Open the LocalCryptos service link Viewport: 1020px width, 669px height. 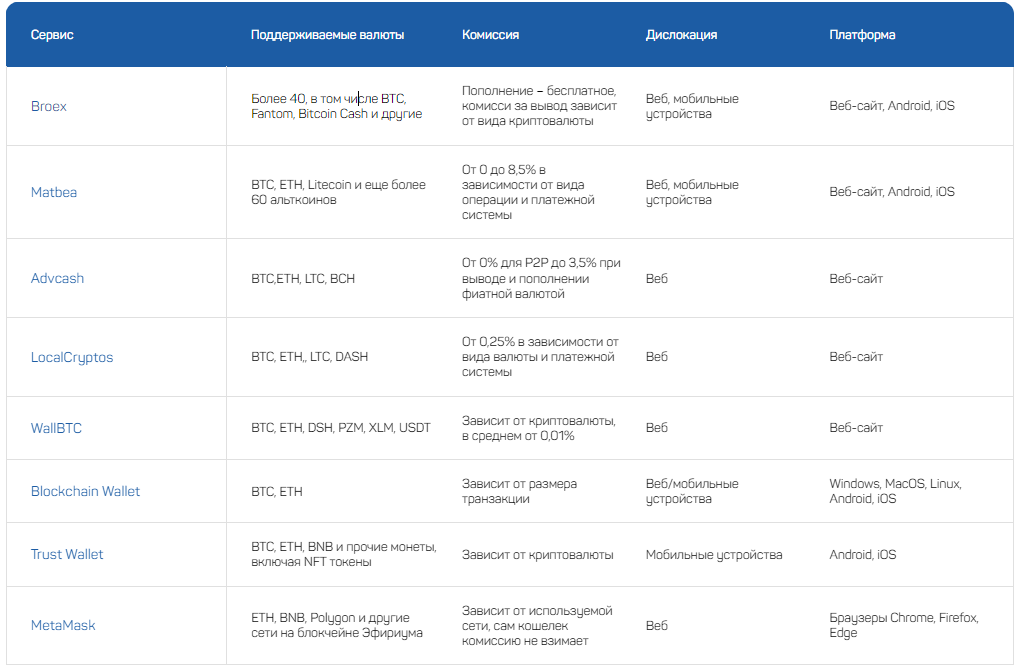72,357
